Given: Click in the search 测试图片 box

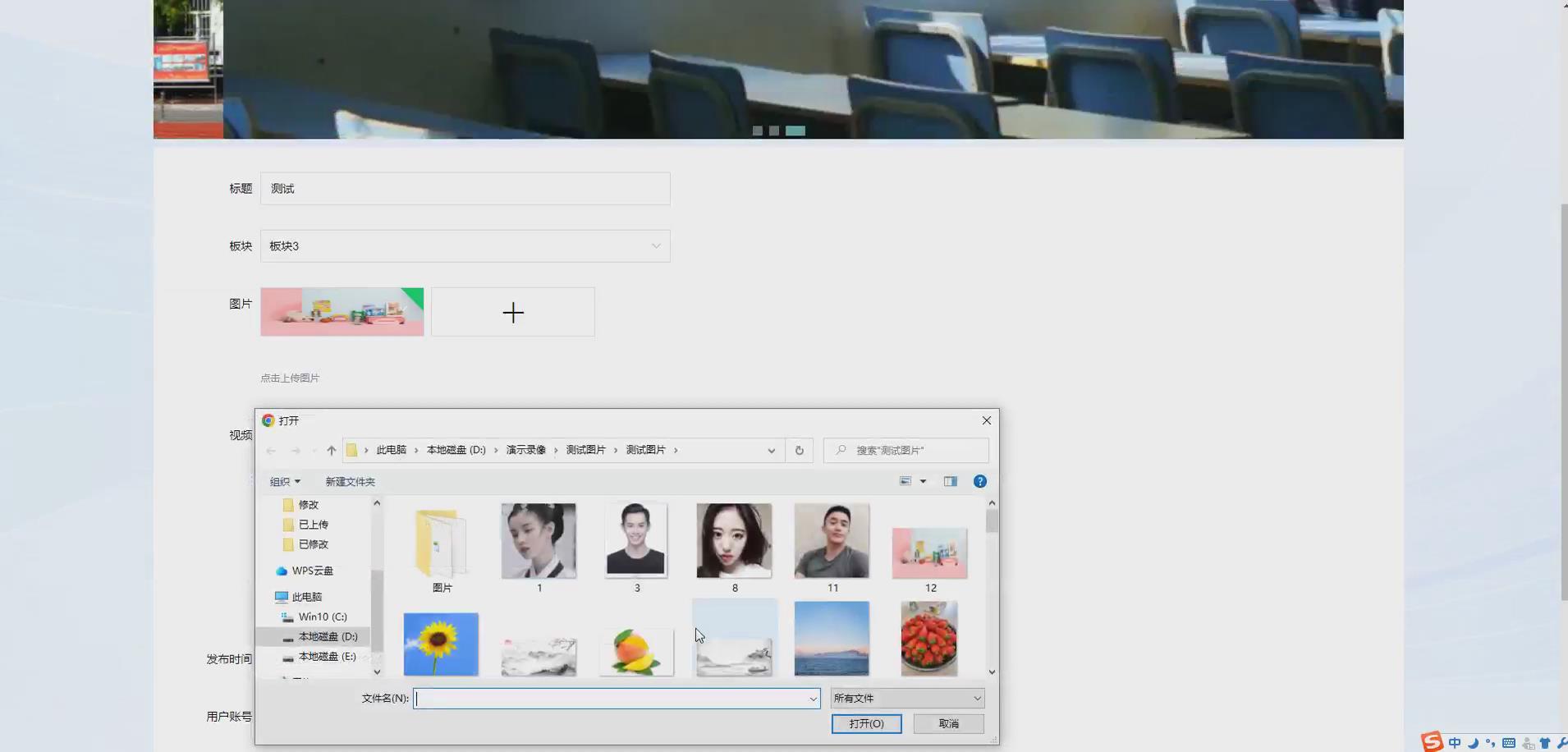Looking at the screenshot, I should tap(906, 451).
